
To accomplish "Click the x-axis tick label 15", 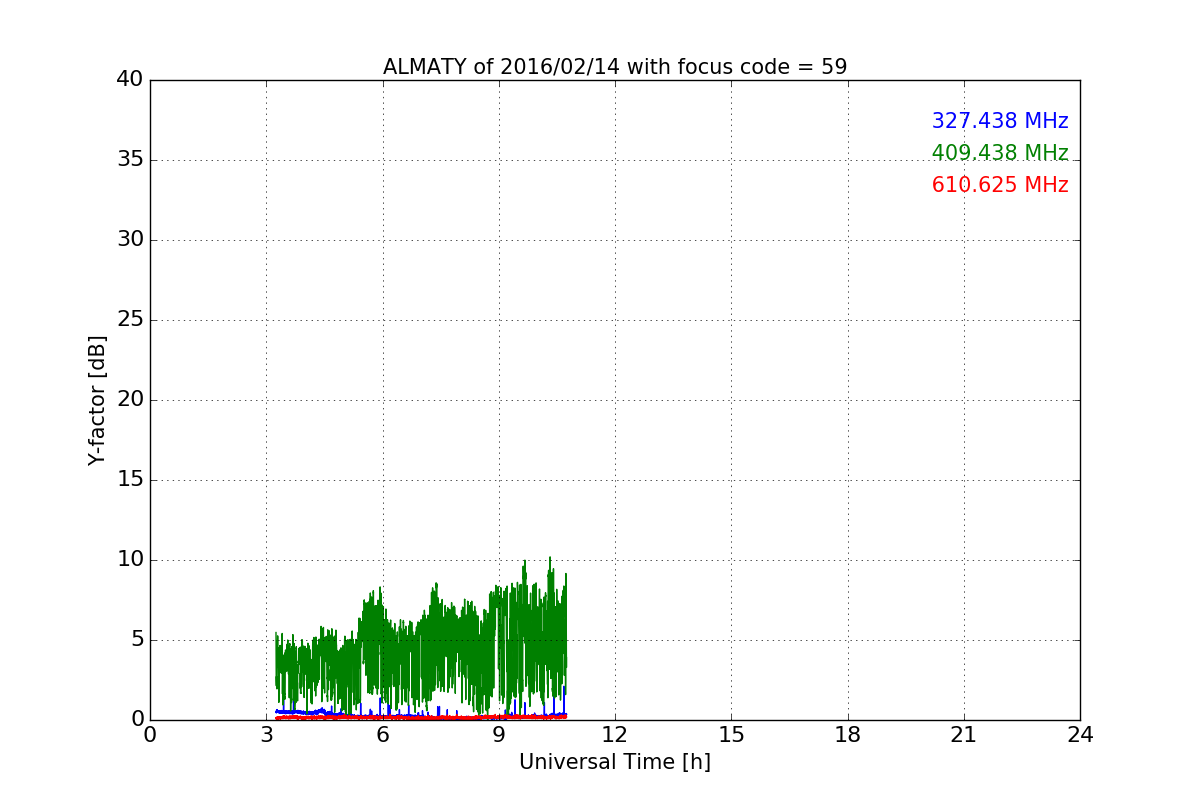I will coord(731,734).
